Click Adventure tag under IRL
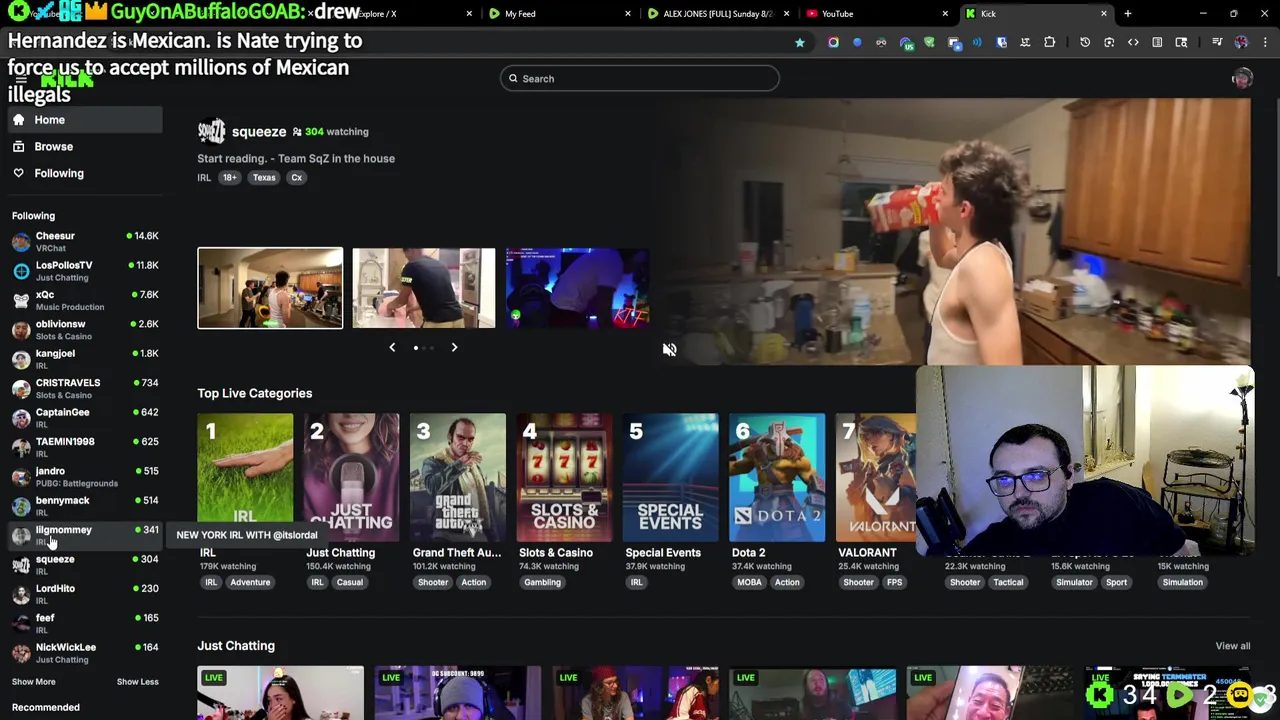Screen dimensions: 1280x720 point(250,583)
